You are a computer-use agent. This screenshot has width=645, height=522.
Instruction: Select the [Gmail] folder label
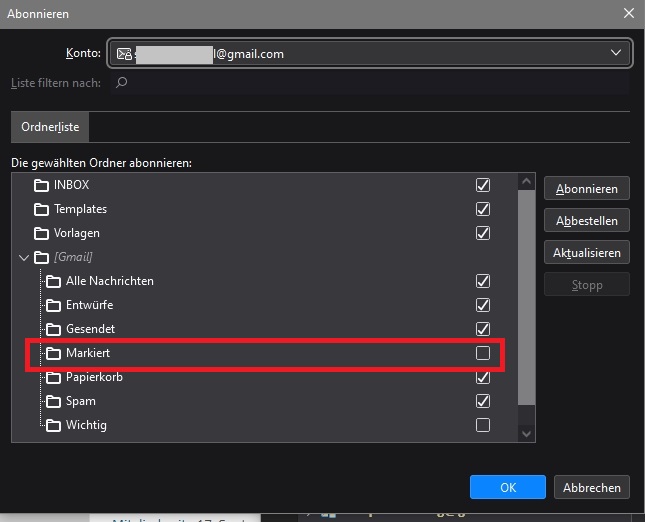coord(73,257)
